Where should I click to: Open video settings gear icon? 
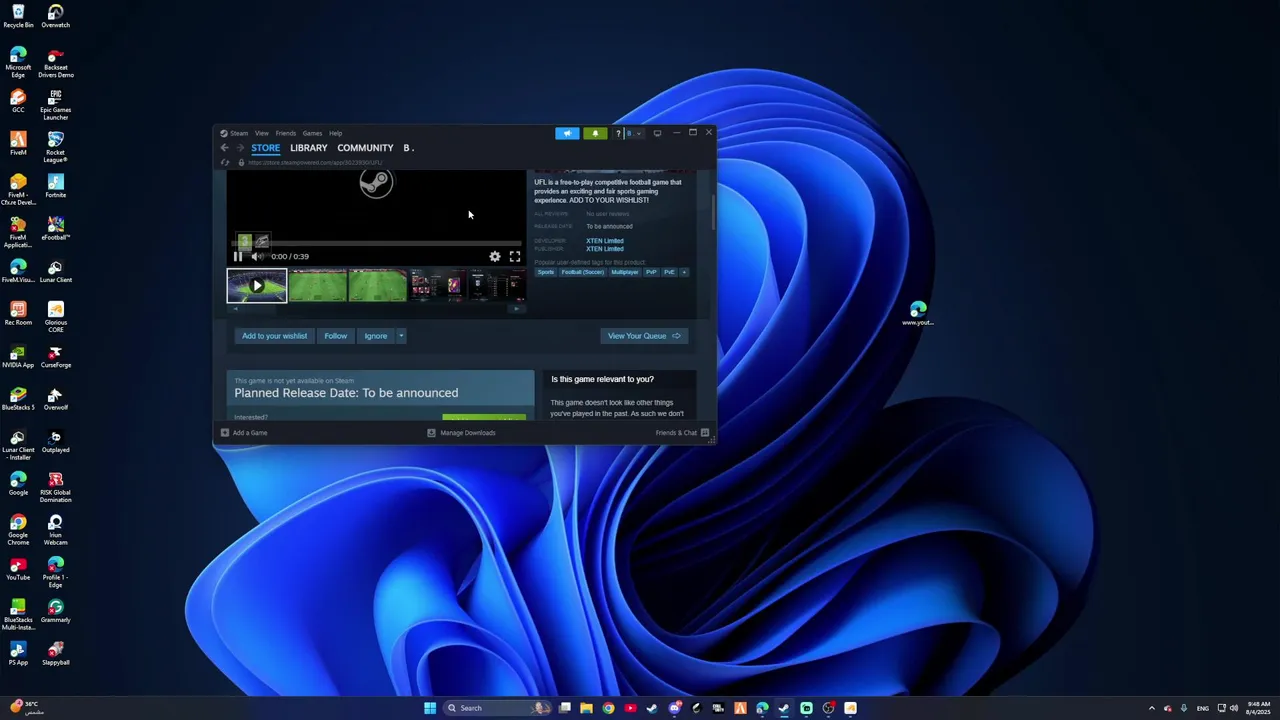(x=495, y=257)
